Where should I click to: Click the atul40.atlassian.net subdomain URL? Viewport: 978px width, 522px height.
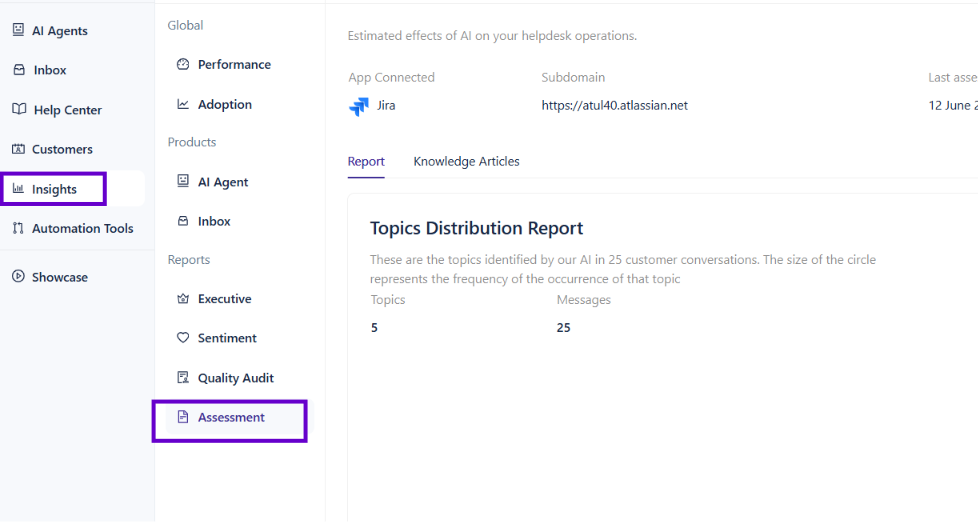(x=614, y=105)
